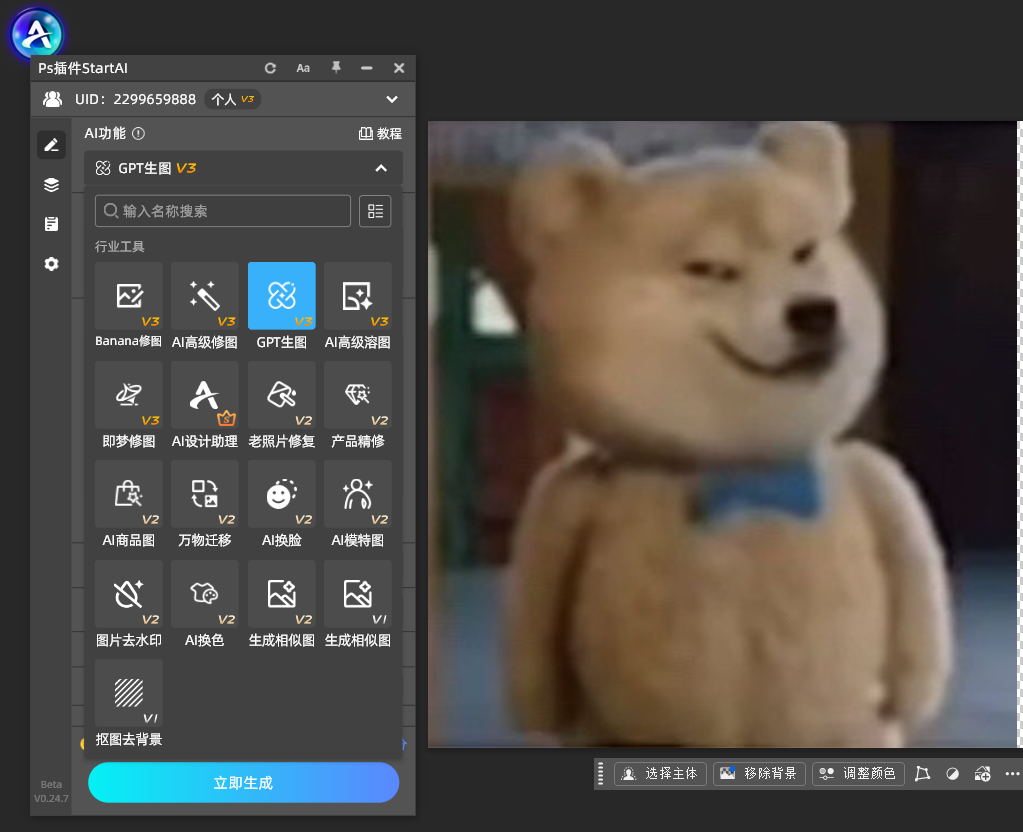Select the AI商品图 tool

click(129, 504)
